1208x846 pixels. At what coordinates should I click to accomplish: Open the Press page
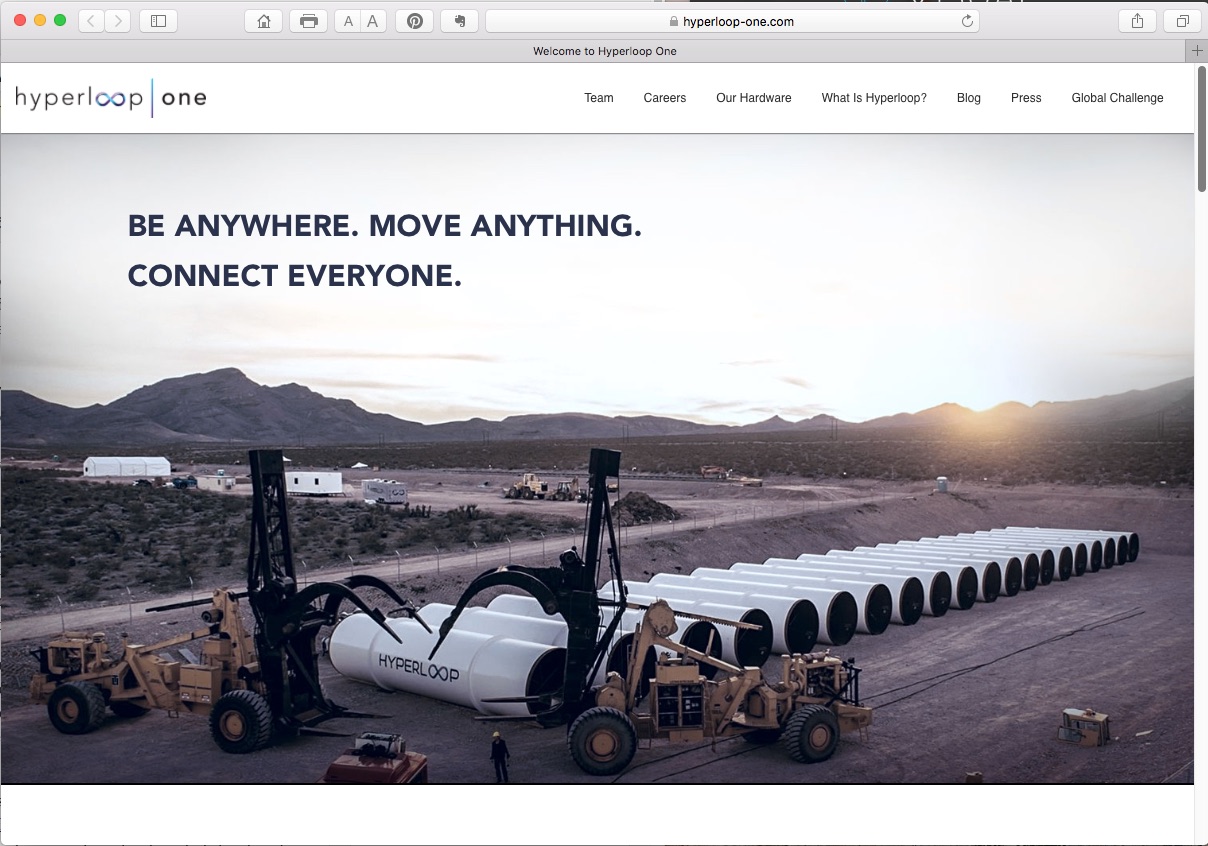click(x=1026, y=98)
